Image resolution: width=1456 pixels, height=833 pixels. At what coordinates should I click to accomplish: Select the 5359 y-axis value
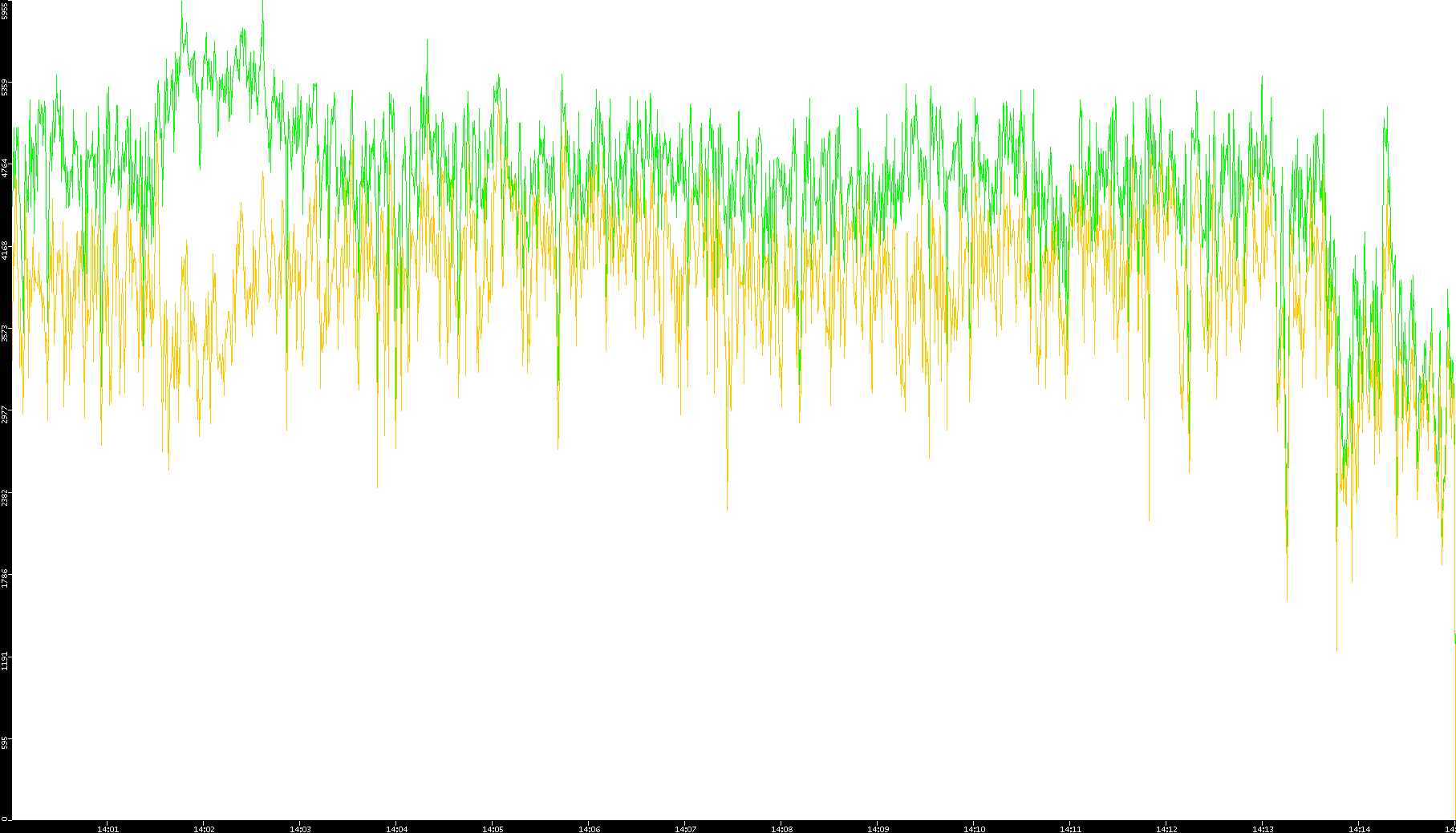[x=6, y=87]
